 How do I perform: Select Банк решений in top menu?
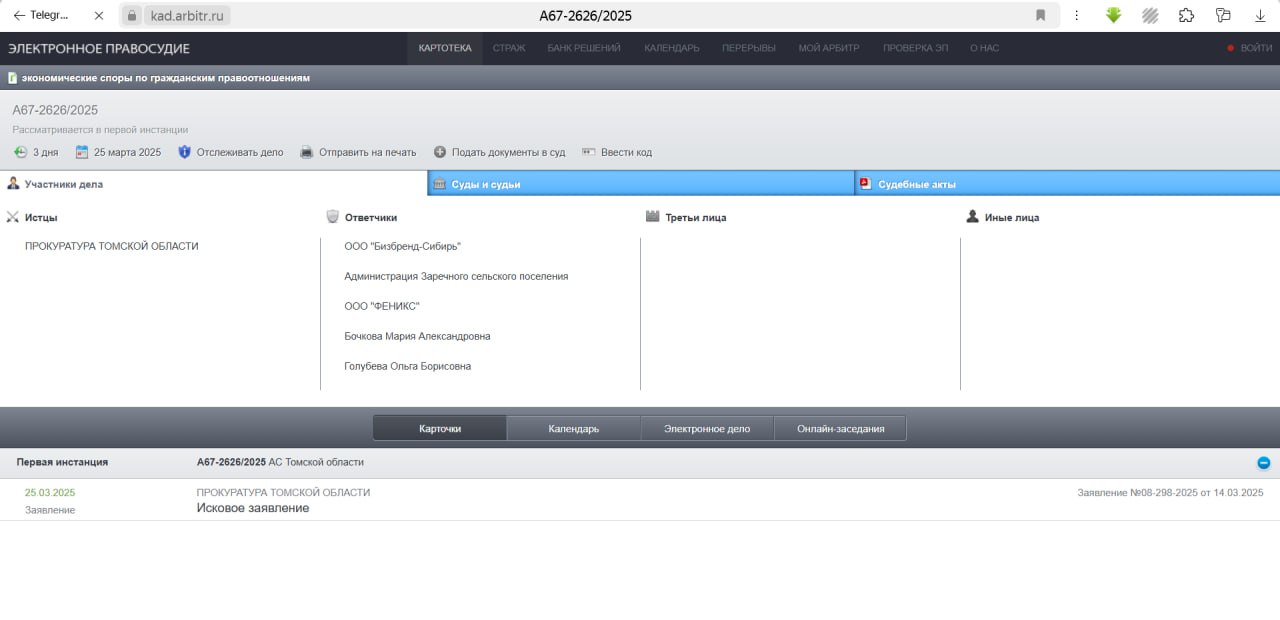point(584,48)
